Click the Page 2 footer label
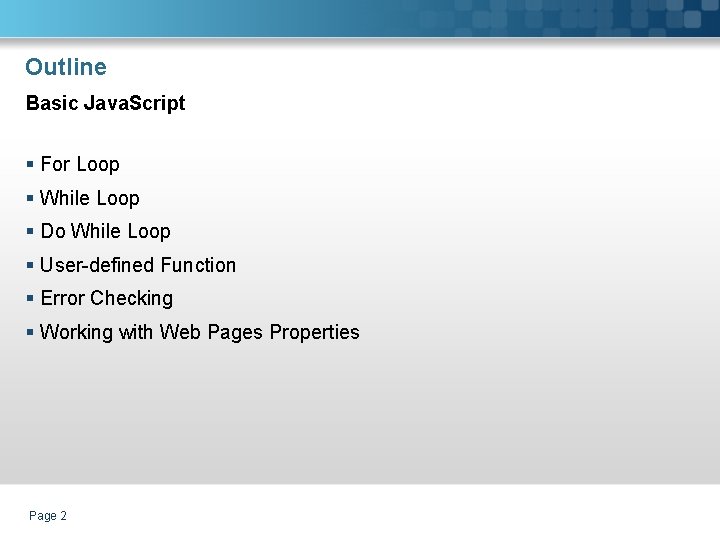This screenshot has height=540, width=720. (x=48, y=516)
